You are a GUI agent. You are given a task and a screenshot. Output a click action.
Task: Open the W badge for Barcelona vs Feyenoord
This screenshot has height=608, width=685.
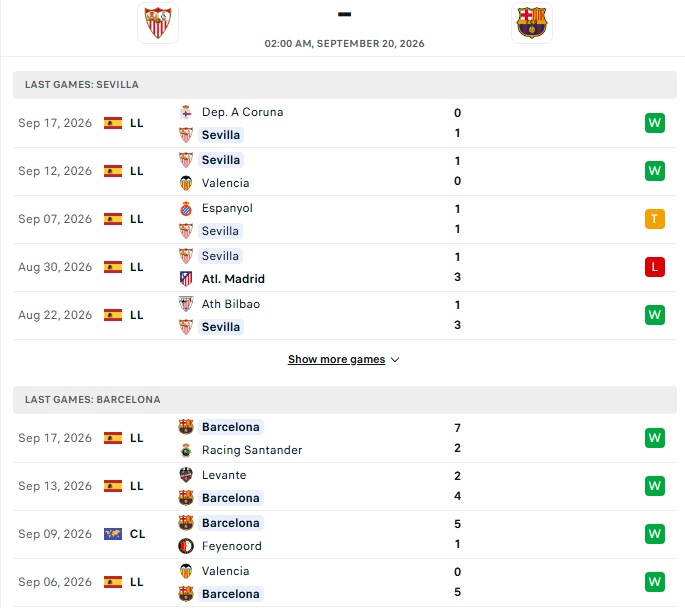coord(654,534)
